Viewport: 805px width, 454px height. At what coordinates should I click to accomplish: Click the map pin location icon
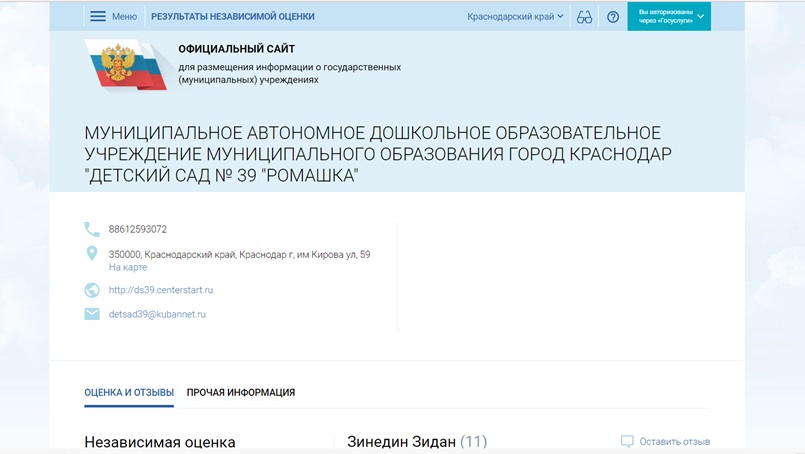click(92, 253)
